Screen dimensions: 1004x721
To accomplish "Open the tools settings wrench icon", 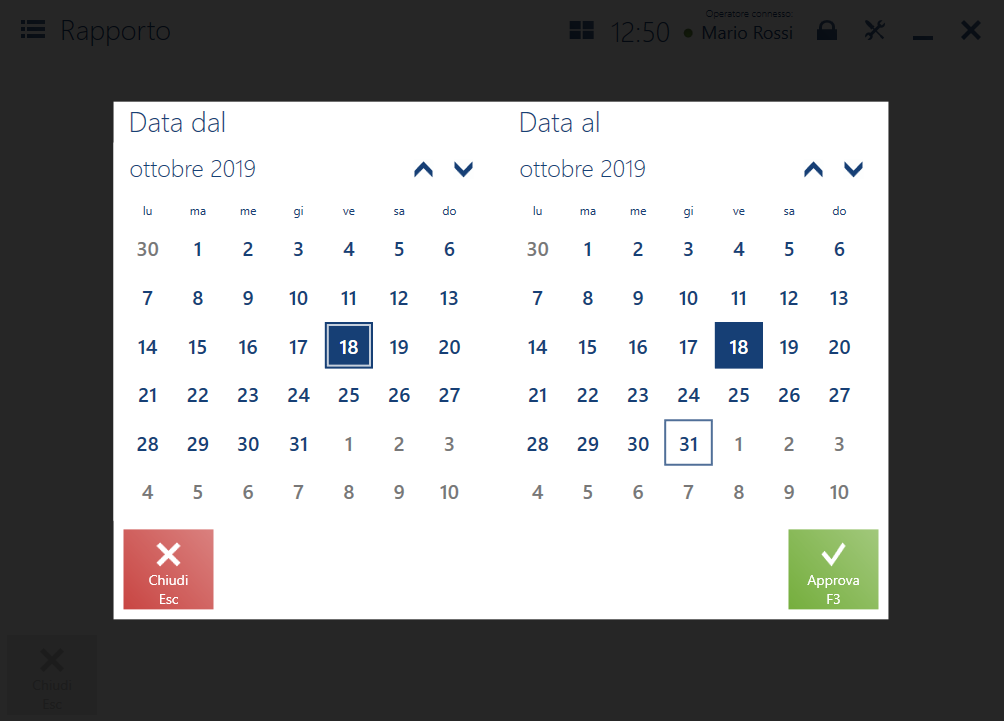I will click(875, 30).
